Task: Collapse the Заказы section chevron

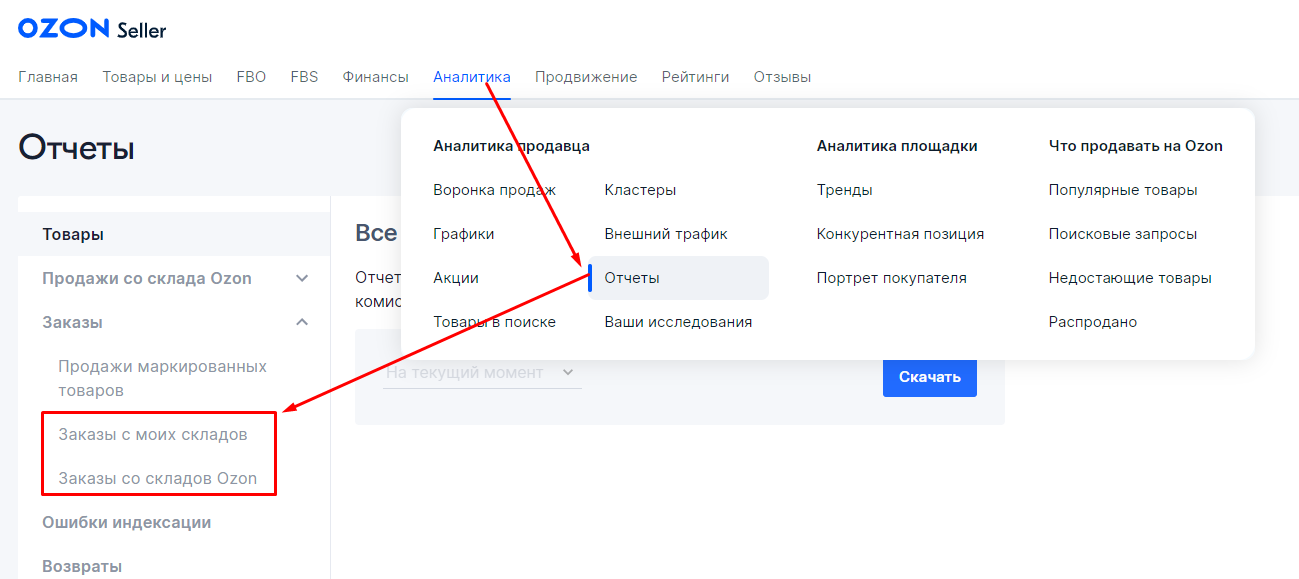Action: (x=302, y=322)
